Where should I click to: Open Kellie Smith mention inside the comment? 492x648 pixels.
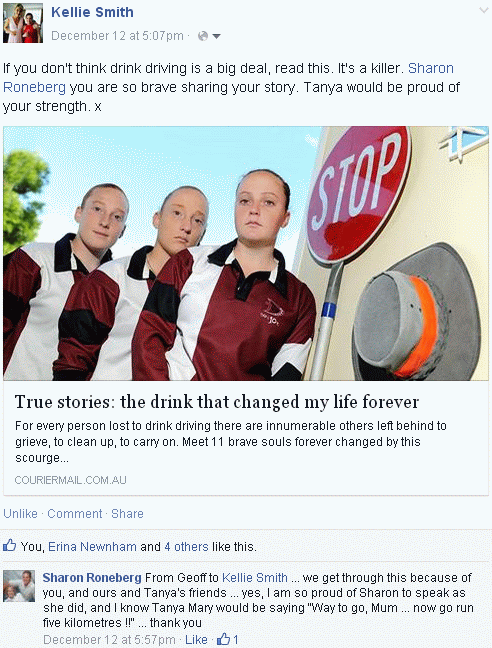(x=255, y=577)
